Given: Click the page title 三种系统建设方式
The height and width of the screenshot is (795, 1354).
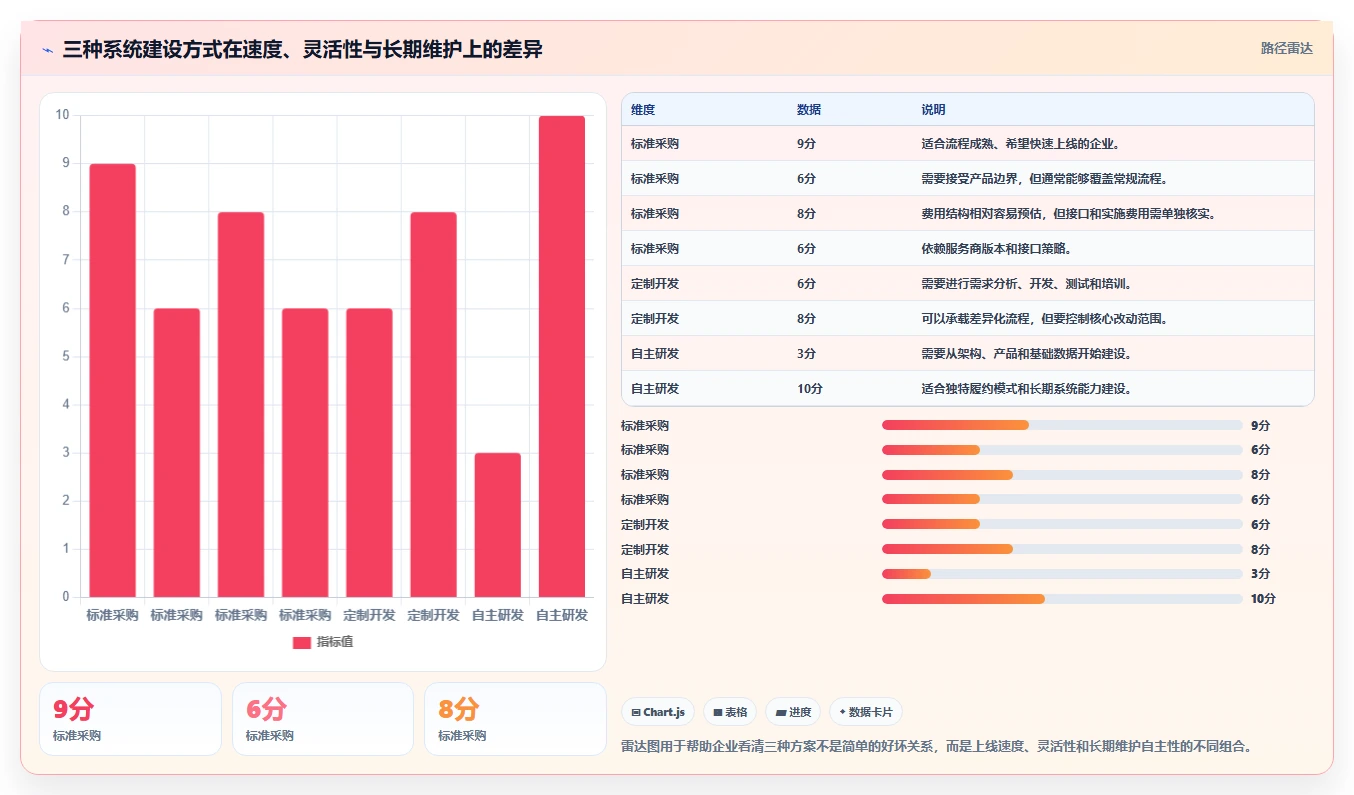Looking at the screenshot, I should click(x=303, y=49).
